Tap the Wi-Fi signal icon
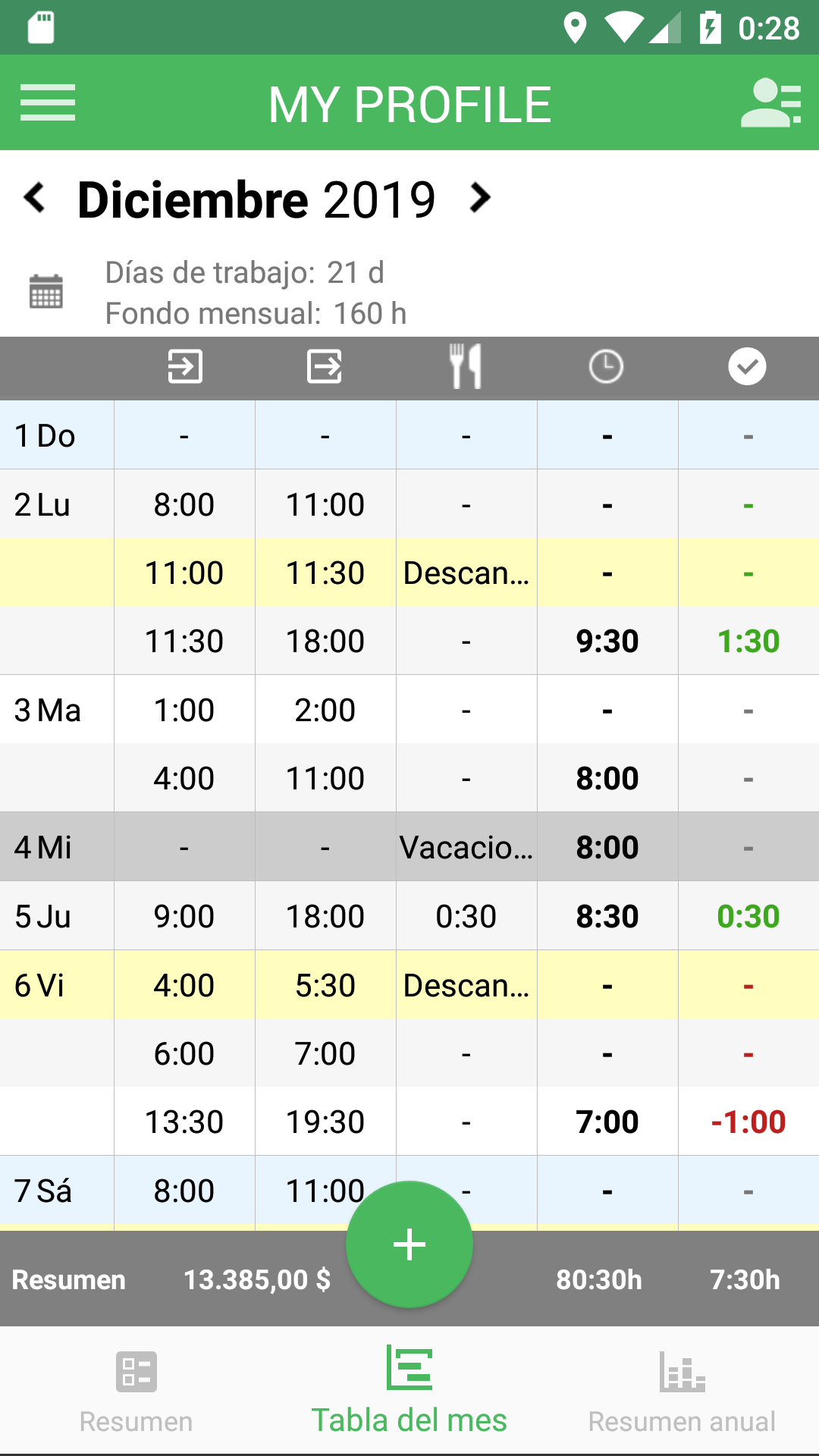The image size is (819, 1456). click(x=624, y=28)
